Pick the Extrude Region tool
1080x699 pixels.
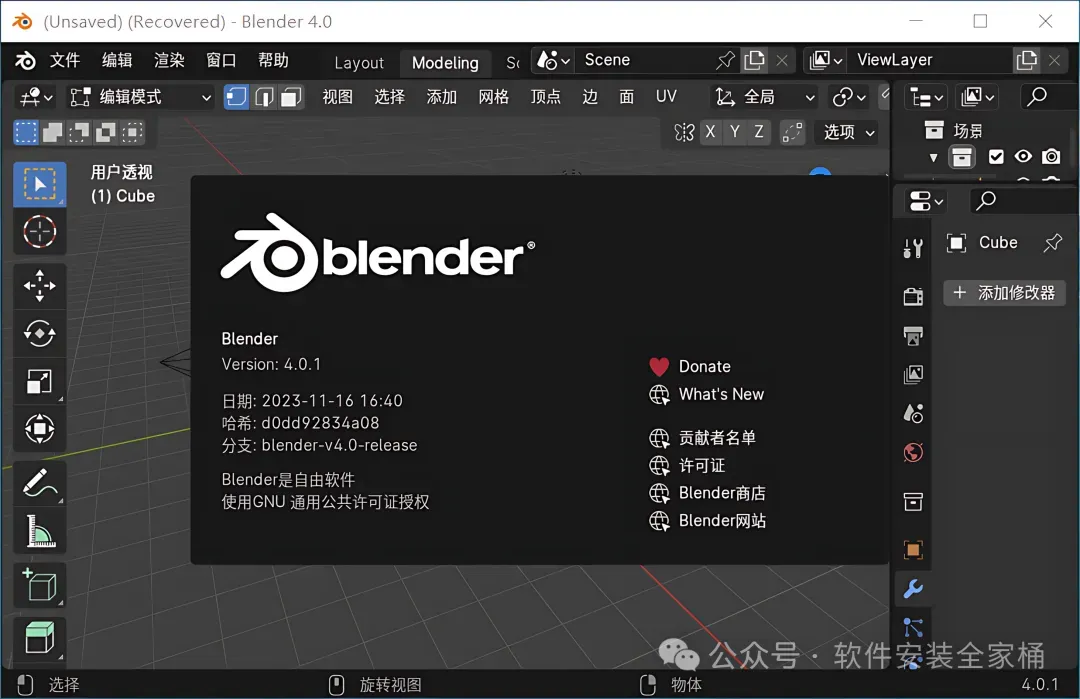click(x=40, y=638)
